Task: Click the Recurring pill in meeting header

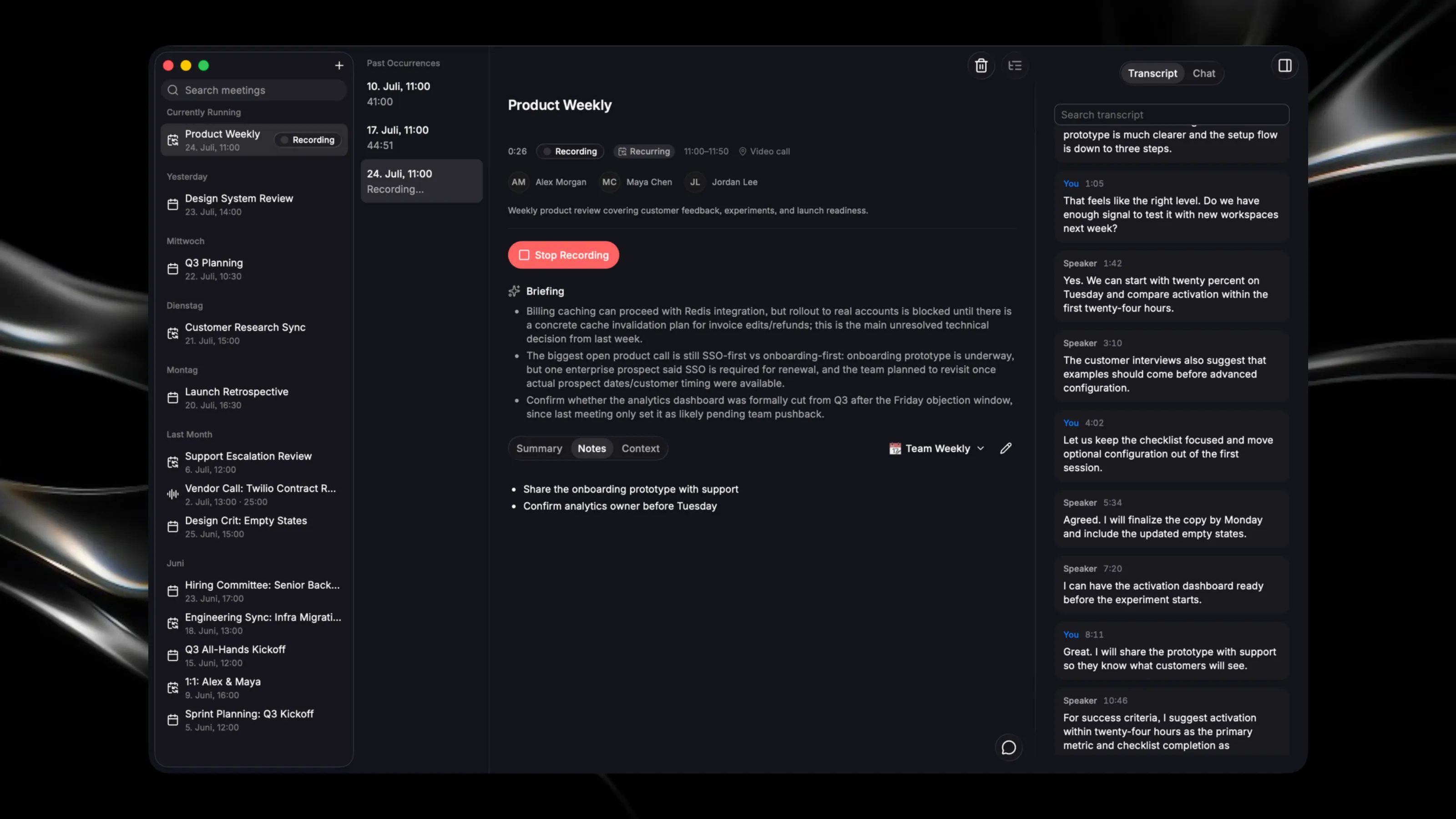Action: pyautogui.click(x=644, y=152)
